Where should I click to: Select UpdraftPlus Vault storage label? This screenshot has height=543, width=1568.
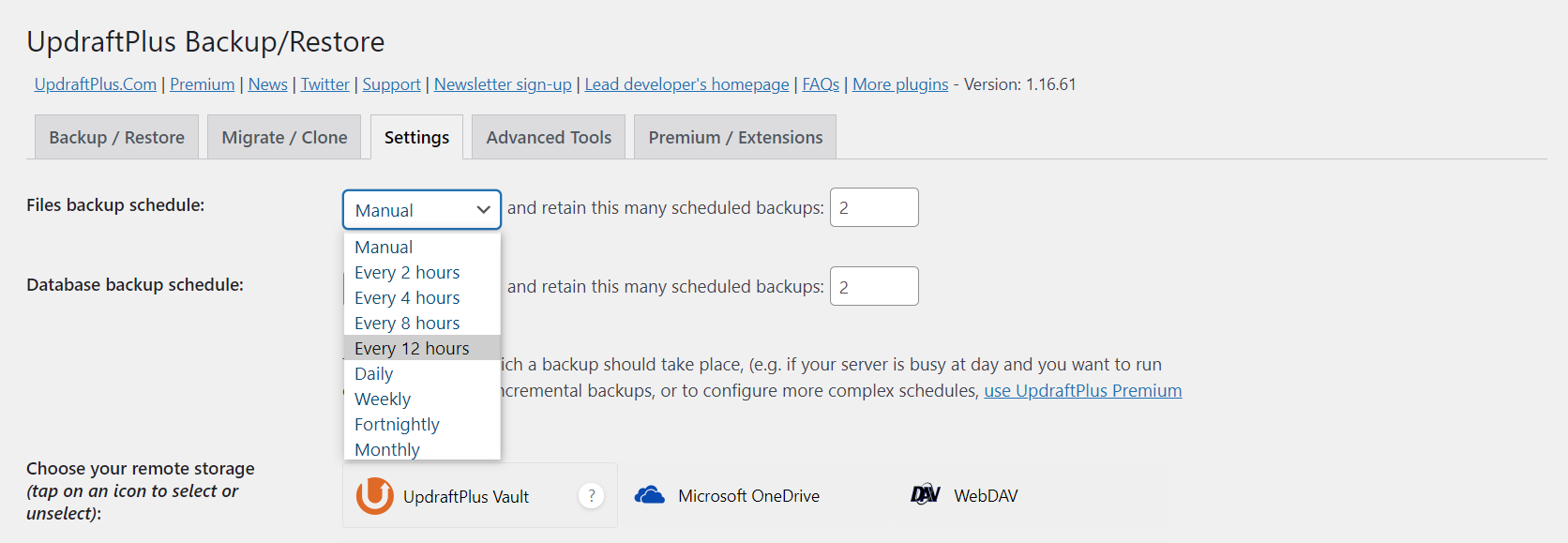point(466,496)
